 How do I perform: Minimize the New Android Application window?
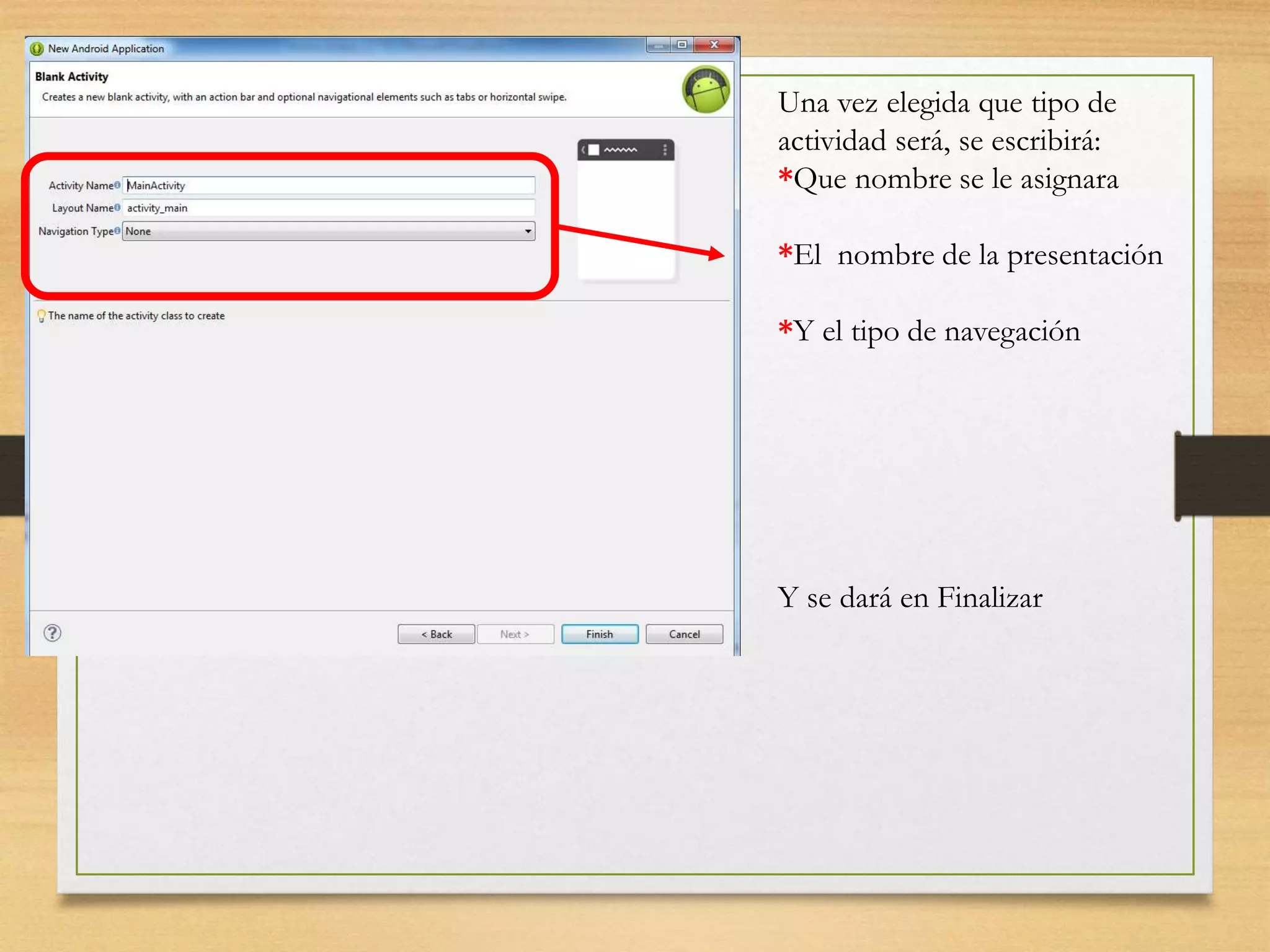click(659, 45)
